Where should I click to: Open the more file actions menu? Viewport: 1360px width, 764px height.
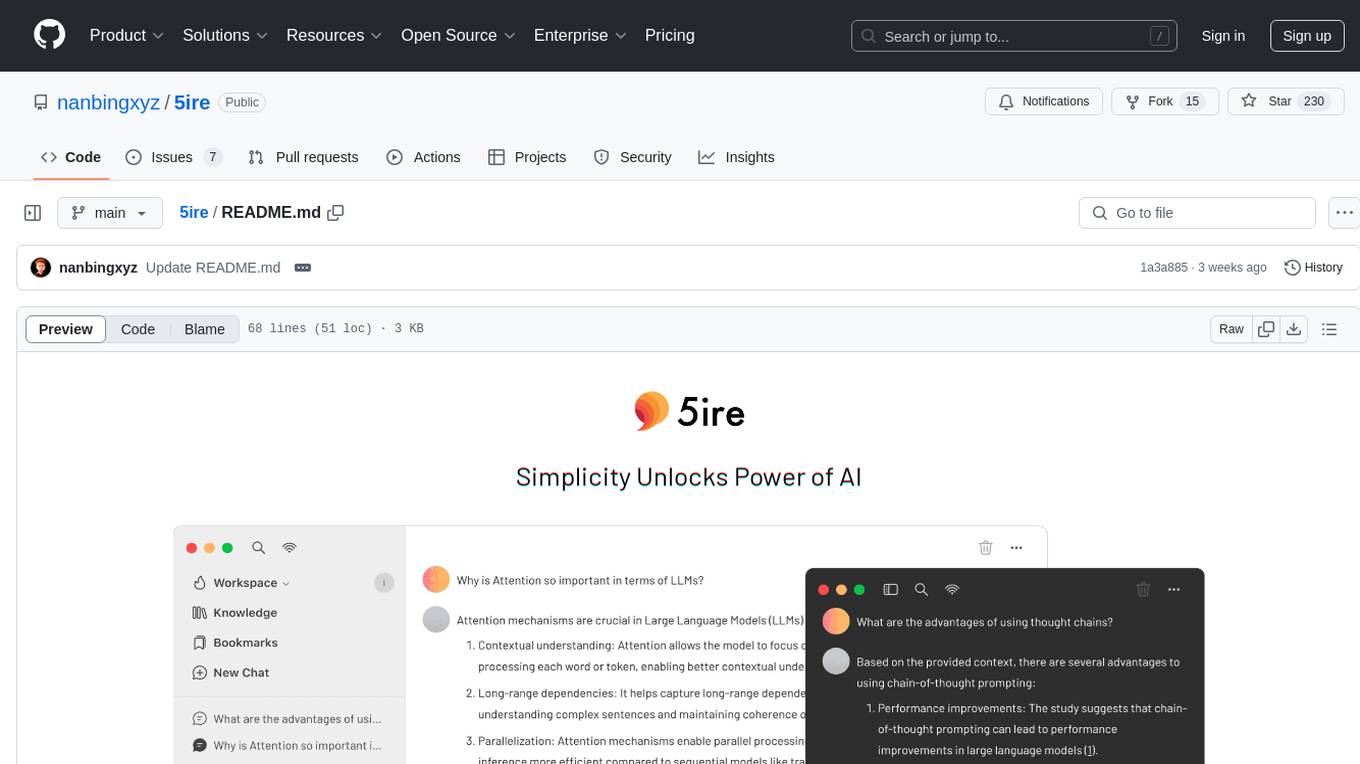pyautogui.click(x=1344, y=213)
